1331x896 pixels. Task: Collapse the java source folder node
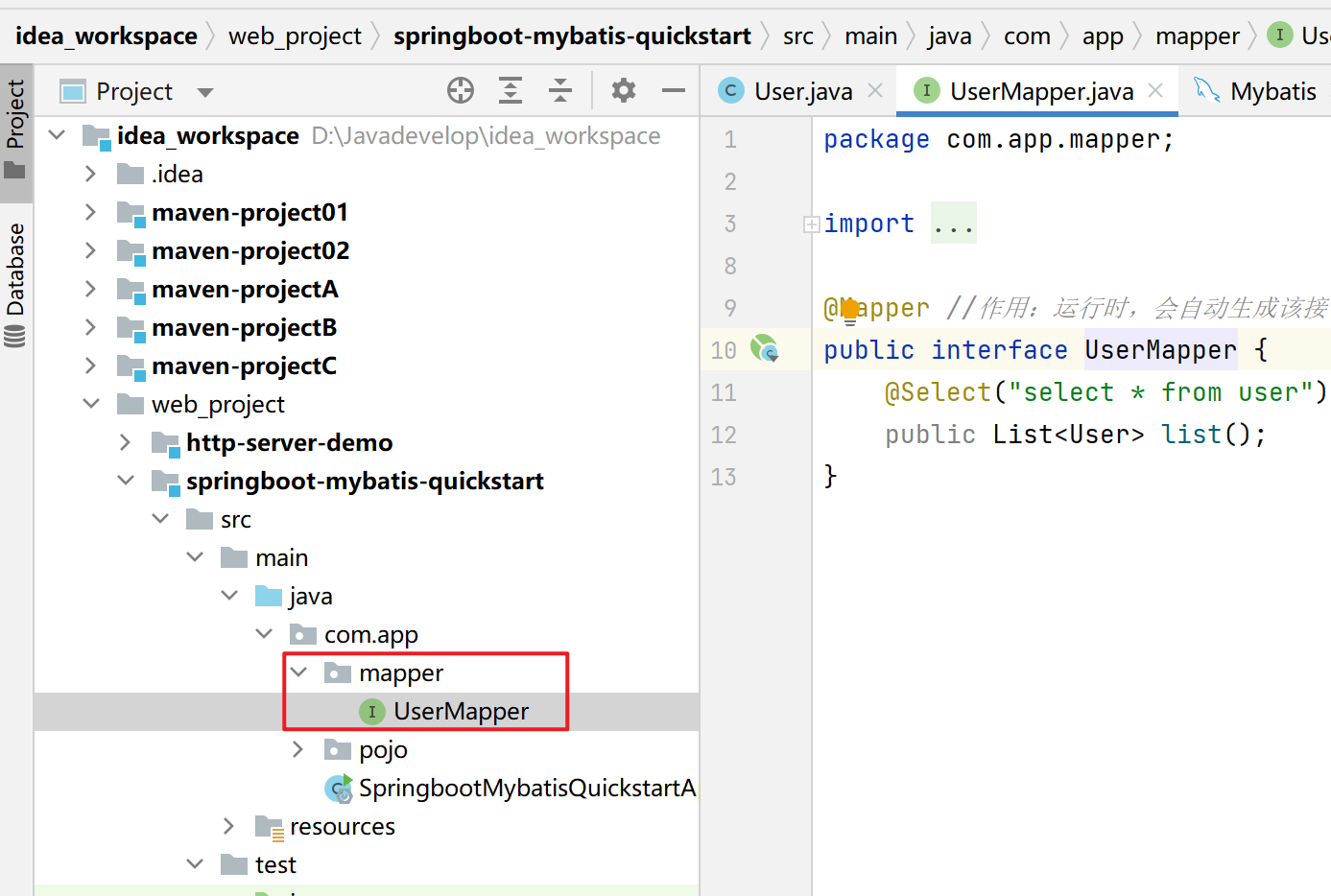(x=229, y=596)
